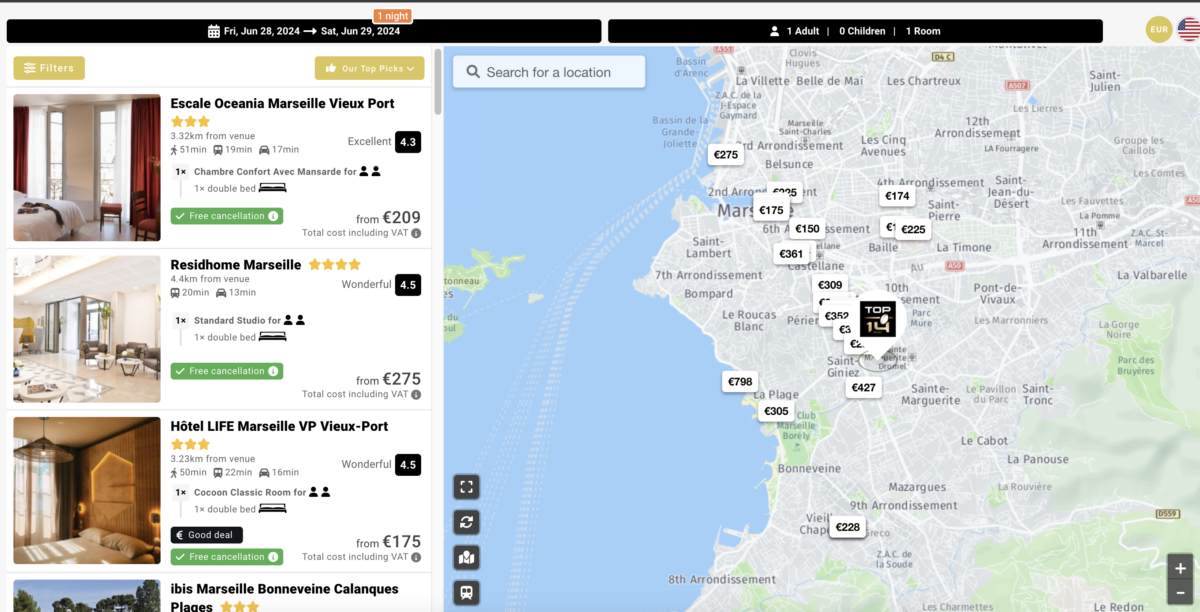Select the €228 map price marker
This screenshot has height=612, width=1200.
pos(847,527)
